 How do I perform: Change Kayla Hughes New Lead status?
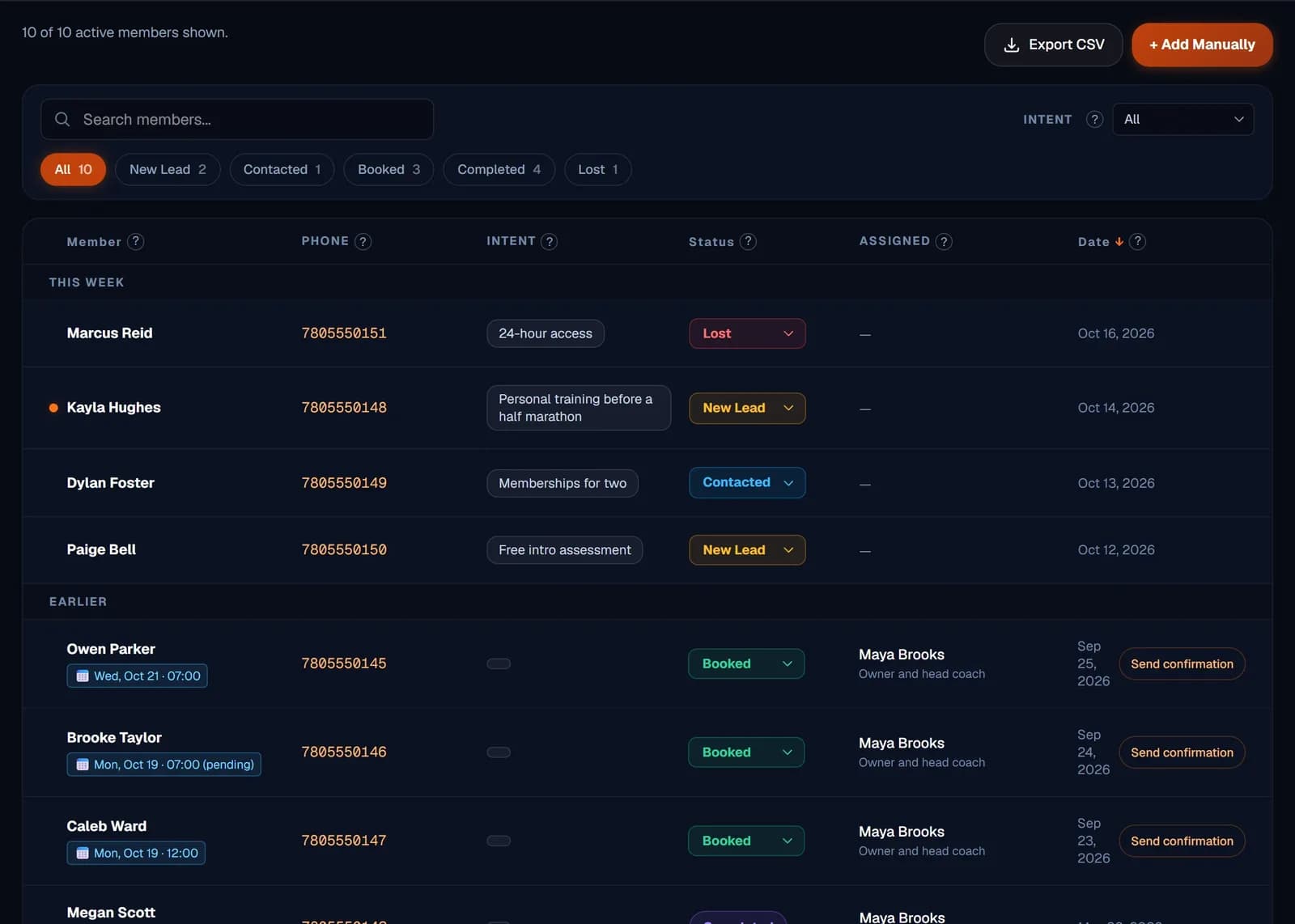click(747, 408)
